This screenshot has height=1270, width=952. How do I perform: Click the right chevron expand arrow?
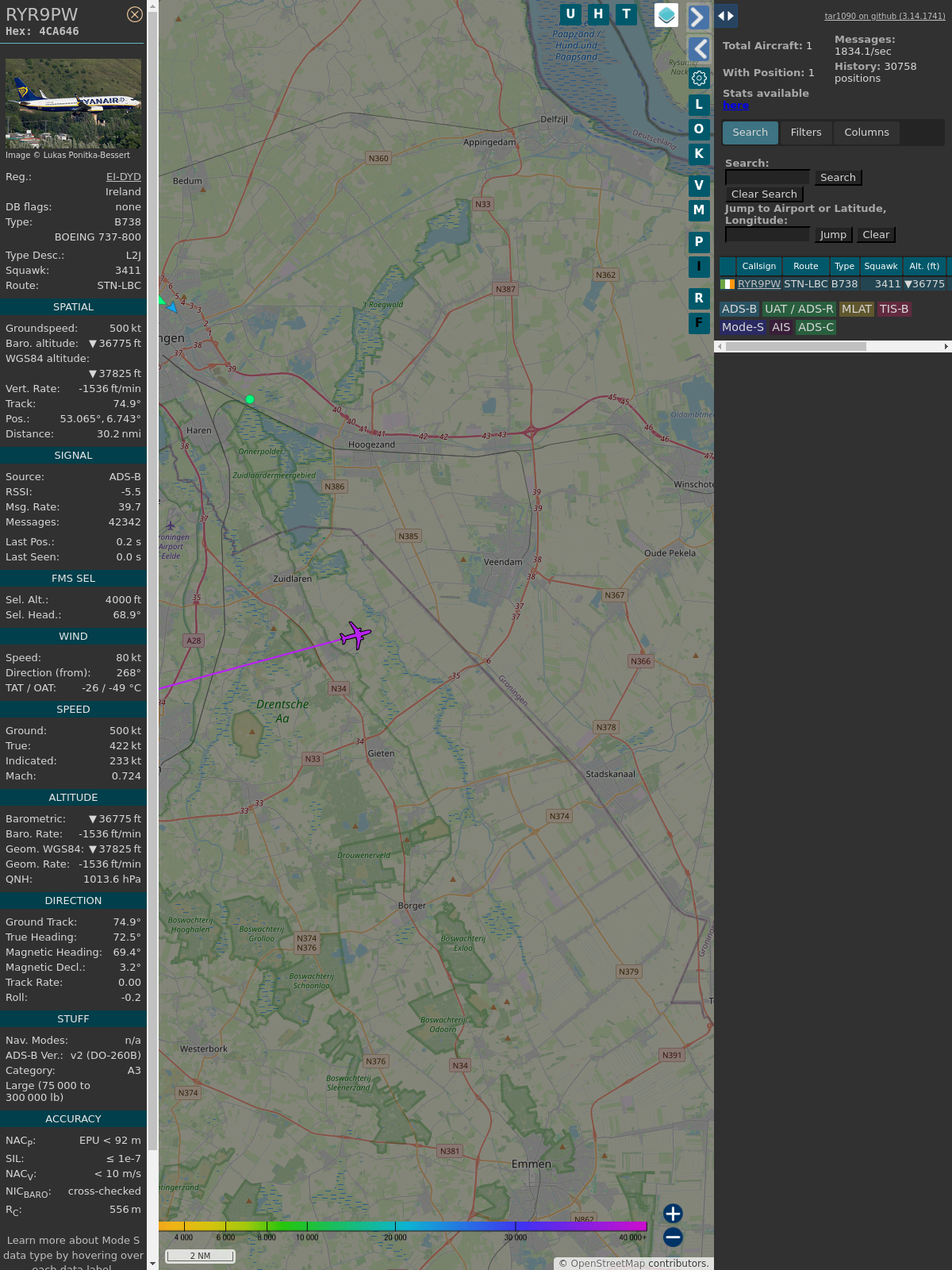tap(698, 17)
